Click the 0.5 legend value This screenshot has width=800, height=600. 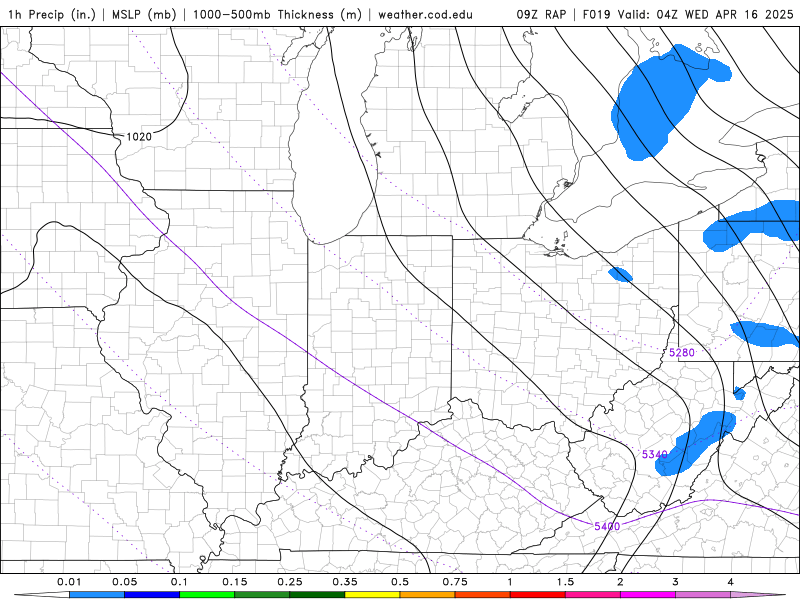[x=400, y=582]
